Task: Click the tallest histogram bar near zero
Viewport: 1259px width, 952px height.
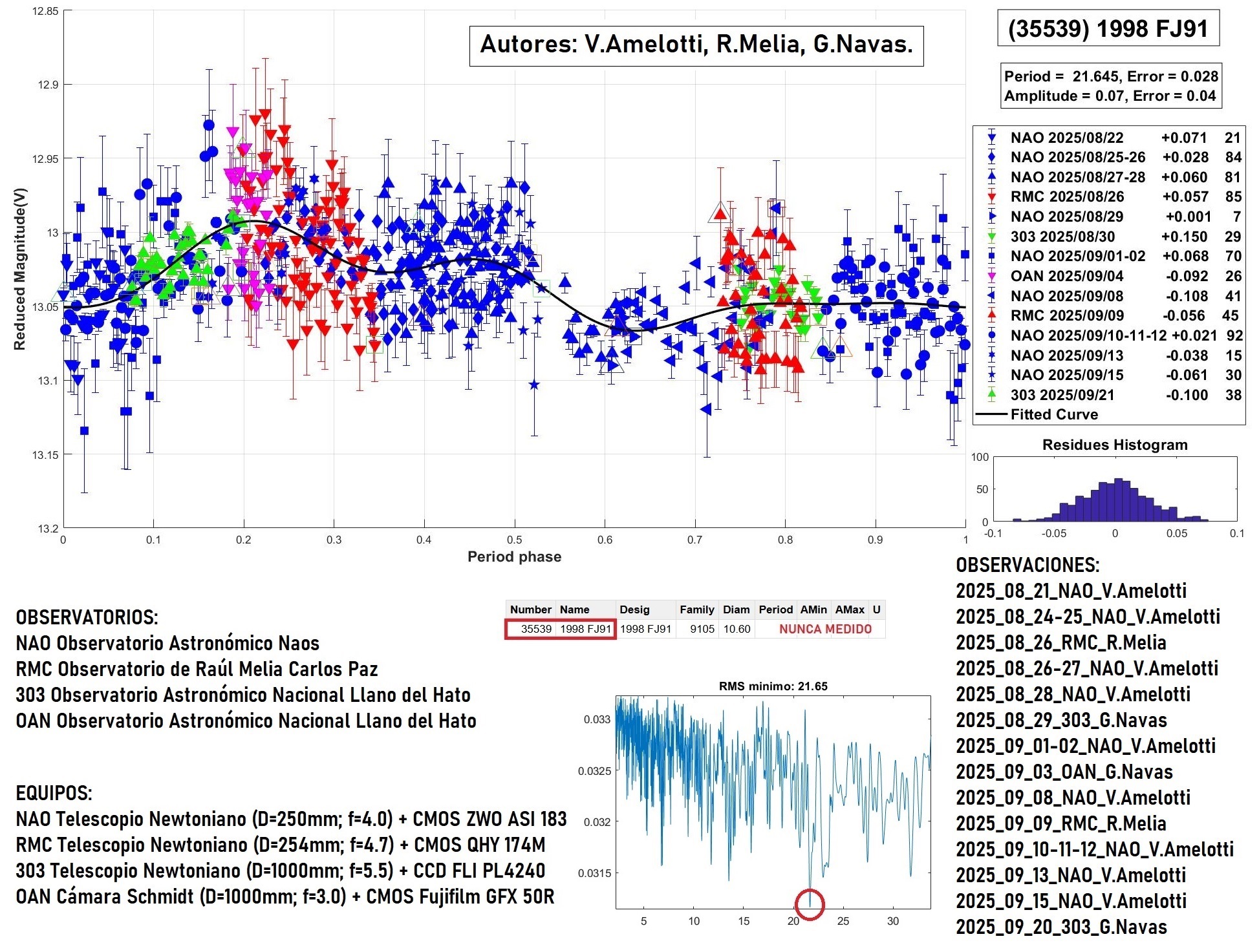Action: pos(1118,500)
